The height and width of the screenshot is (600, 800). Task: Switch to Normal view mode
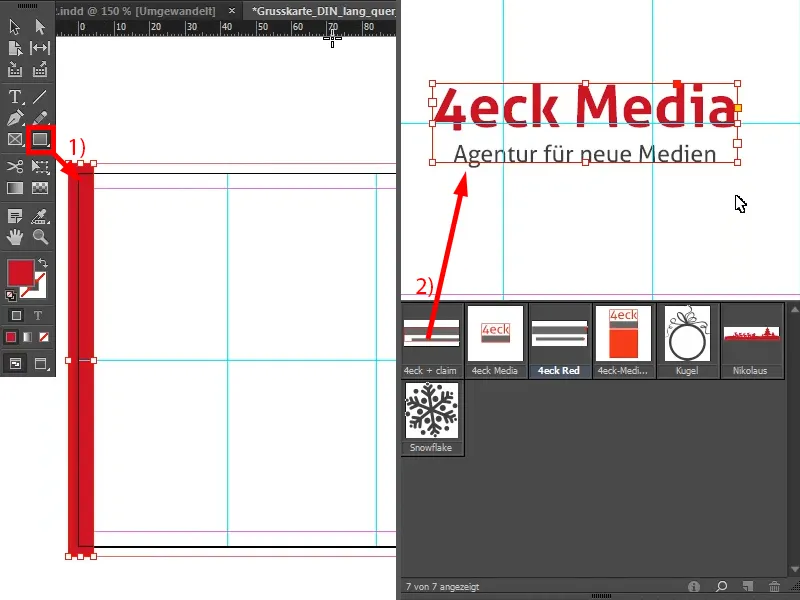[x=15, y=364]
